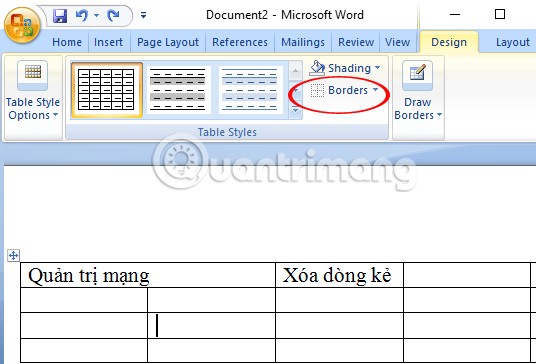Click the 'Xóa dòng kẻ' table cell
The width and height of the screenshot is (536, 364).
pyautogui.click(x=339, y=275)
